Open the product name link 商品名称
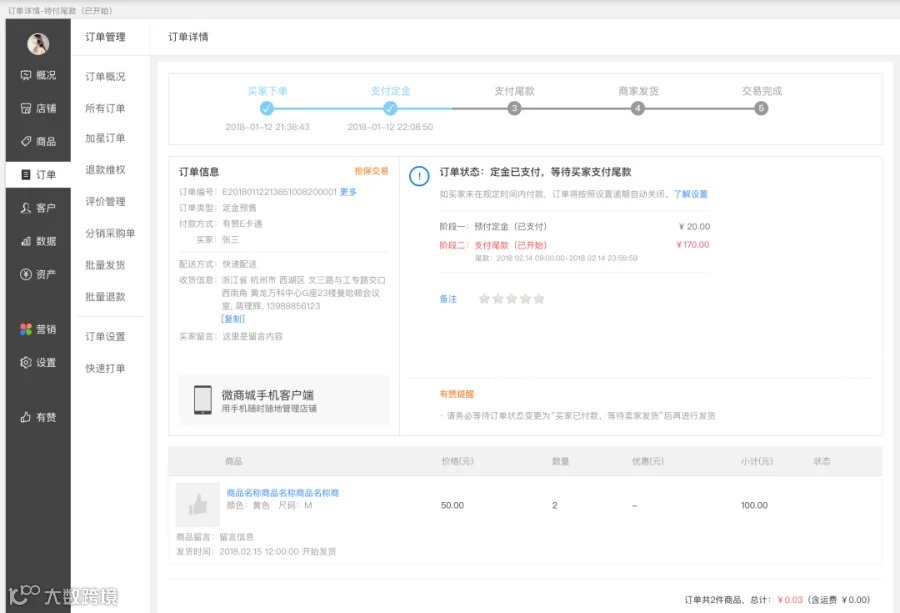Viewport: 900px width, 613px height. [x=282, y=492]
